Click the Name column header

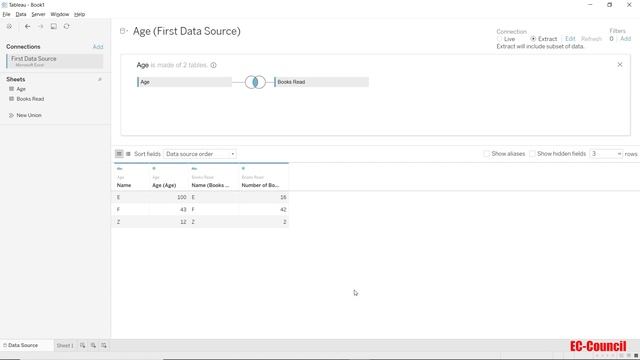pyautogui.click(x=124, y=185)
